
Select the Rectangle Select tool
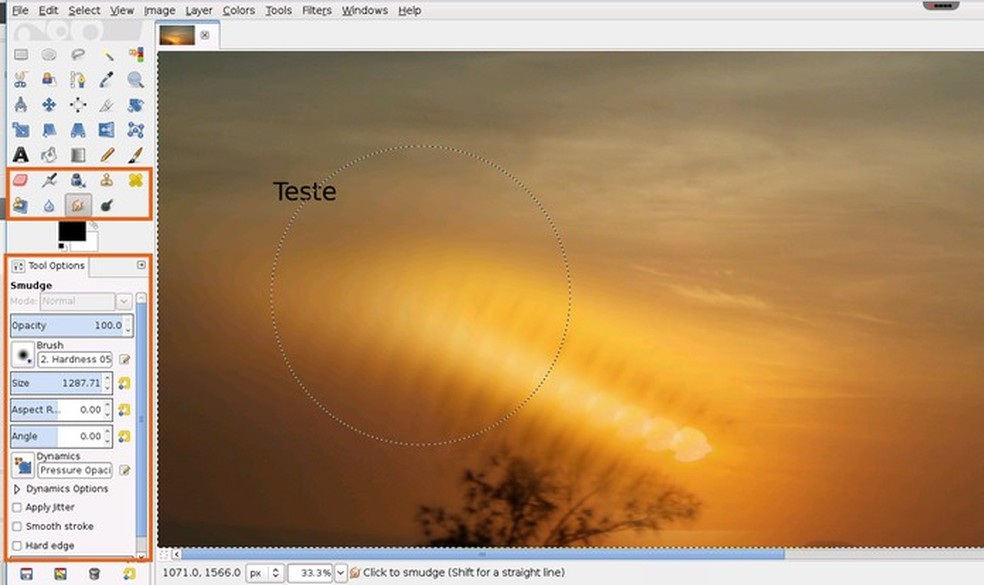click(21, 55)
